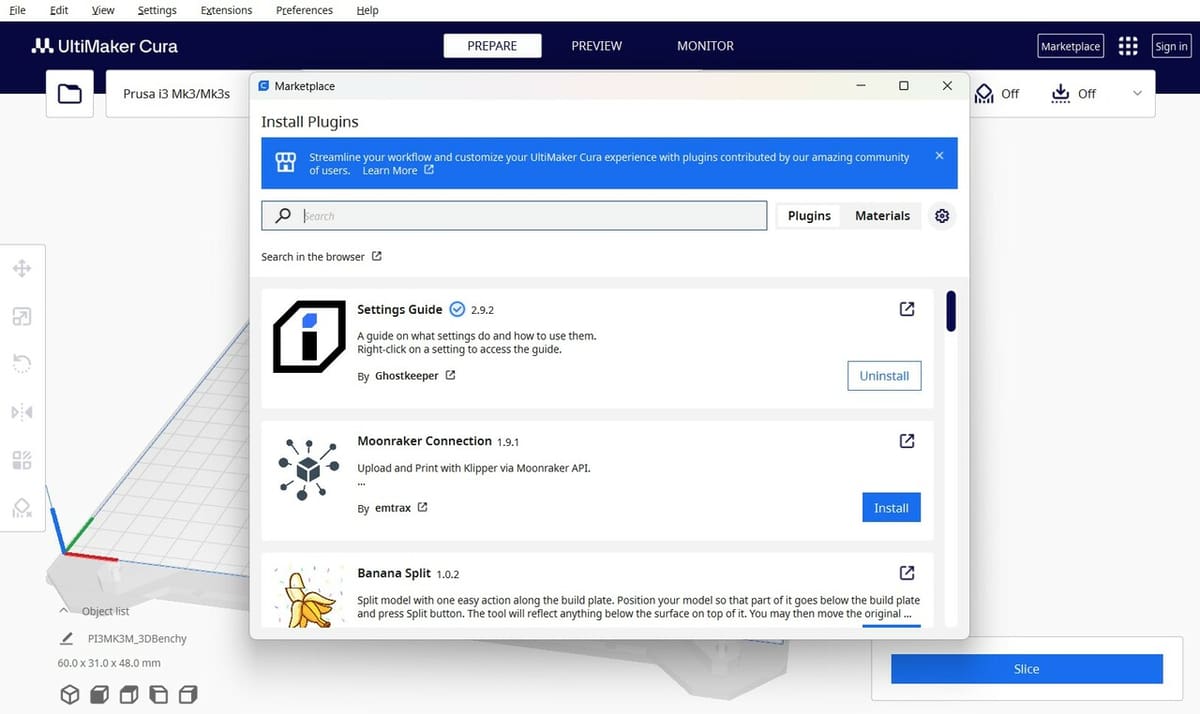Click the Marketplace header button
Screen dimensions: 1200x714
(1070, 46)
